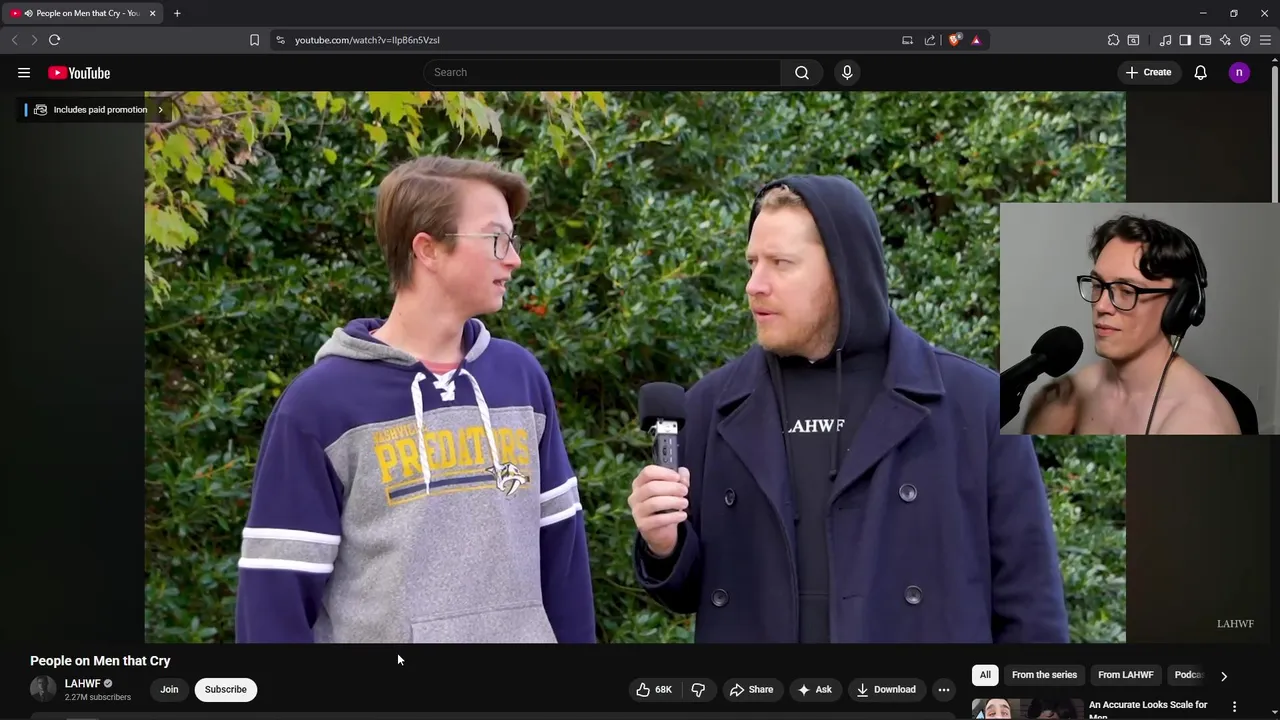The width and height of the screenshot is (1280, 720).
Task: Open the LAHWF channel name link
Action: [83, 684]
